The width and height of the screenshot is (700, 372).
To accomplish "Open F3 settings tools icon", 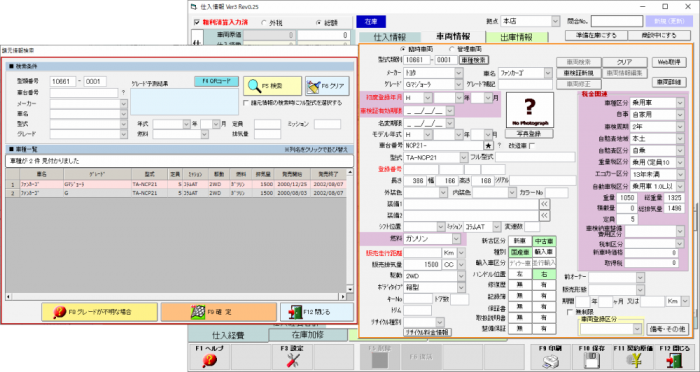I will coord(292,360).
